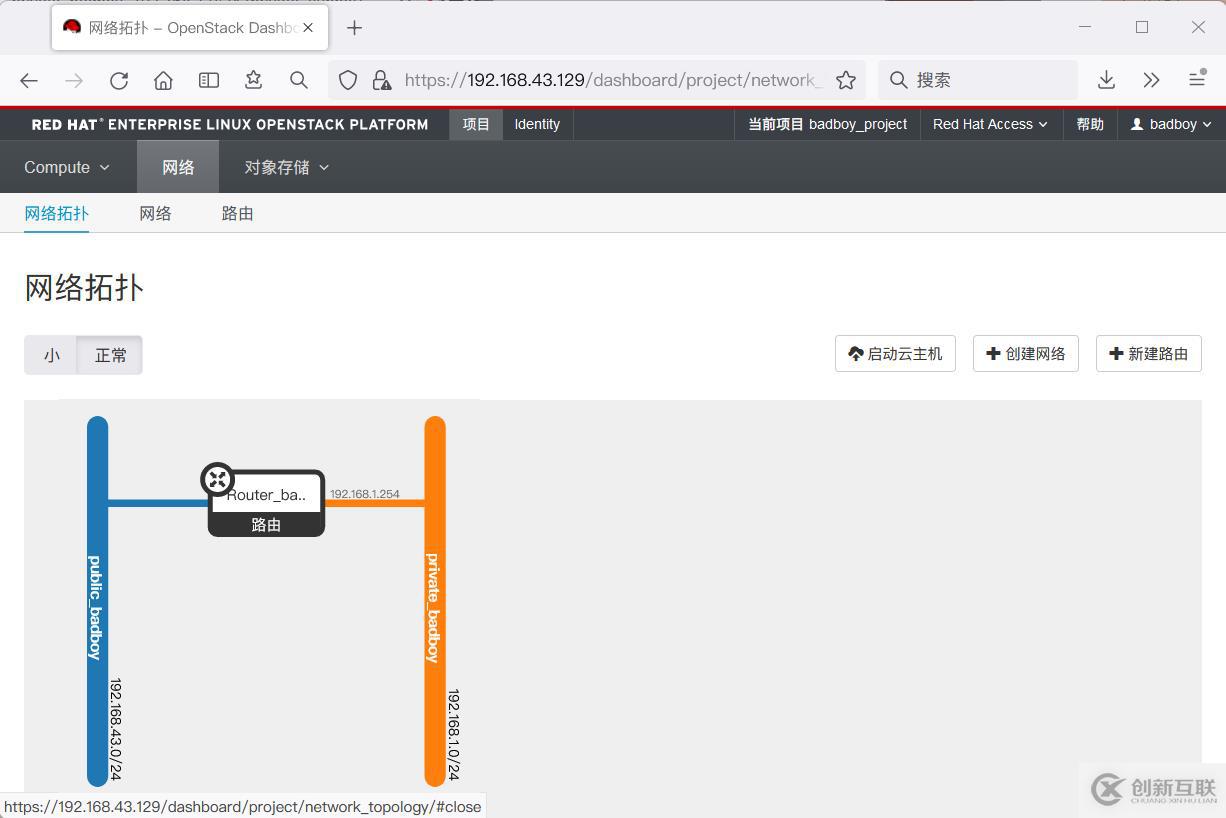This screenshot has width=1226, height=818.
Task: Open the badboy user dropdown
Action: [x=1171, y=124]
